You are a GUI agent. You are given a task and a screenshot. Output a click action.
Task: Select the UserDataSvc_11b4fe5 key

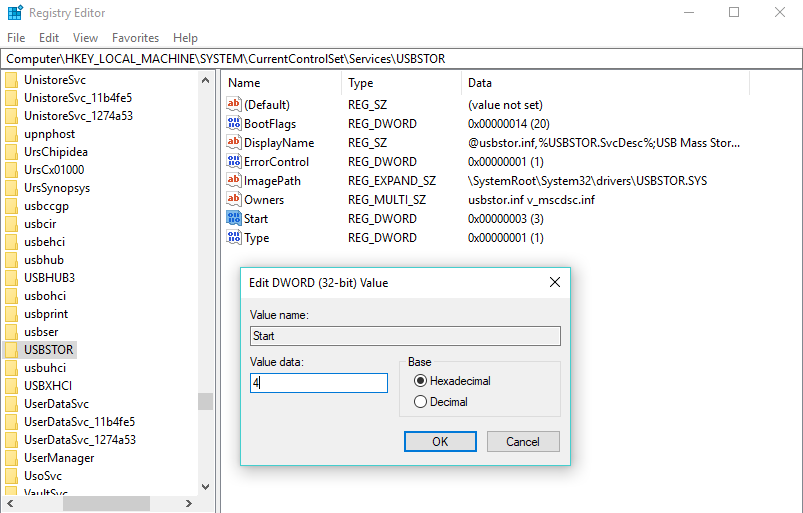[x=79, y=422]
